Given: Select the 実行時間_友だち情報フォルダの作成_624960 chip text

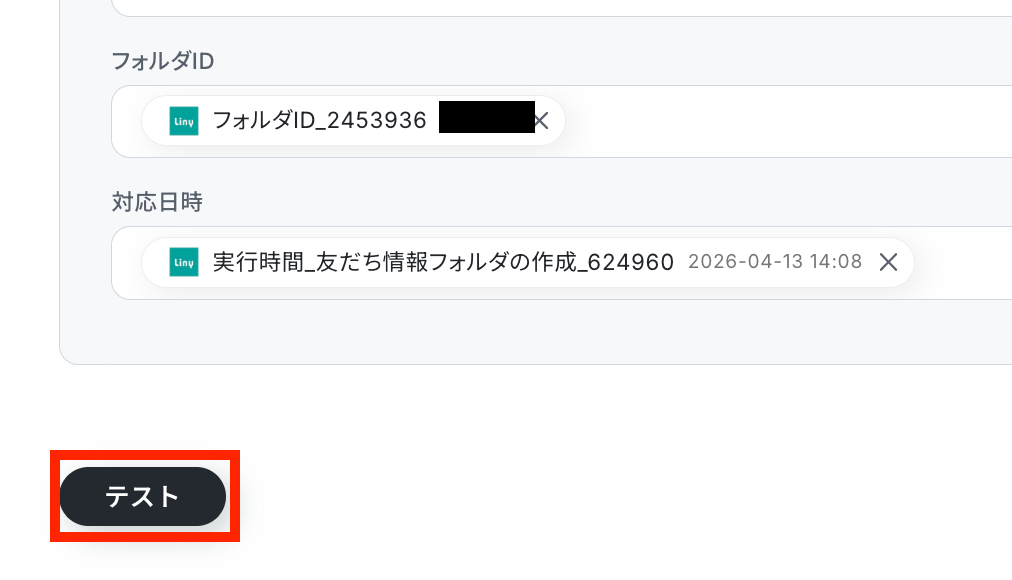Looking at the screenshot, I should (443, 262).
